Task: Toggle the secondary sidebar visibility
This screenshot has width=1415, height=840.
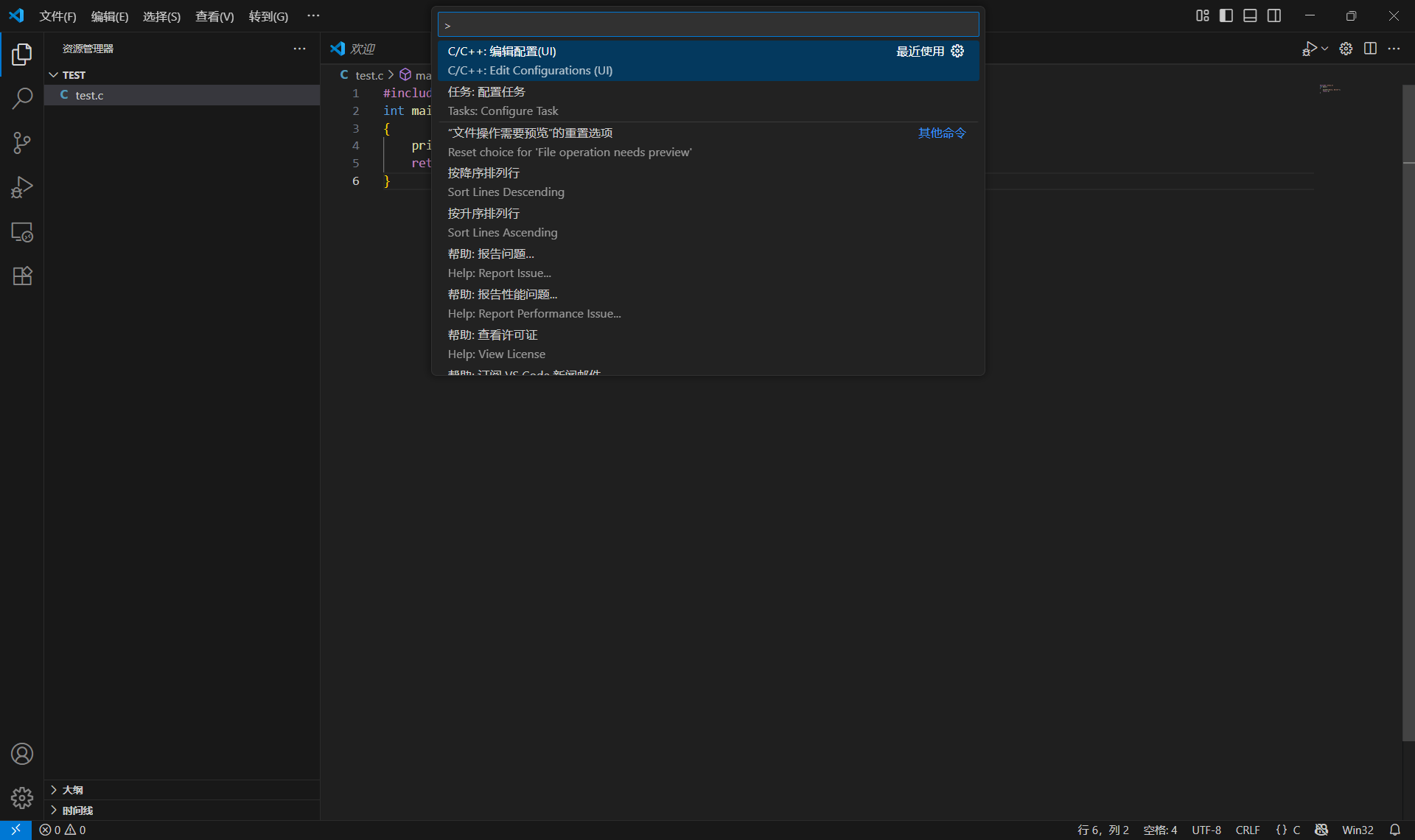Action: point(1274,15)
